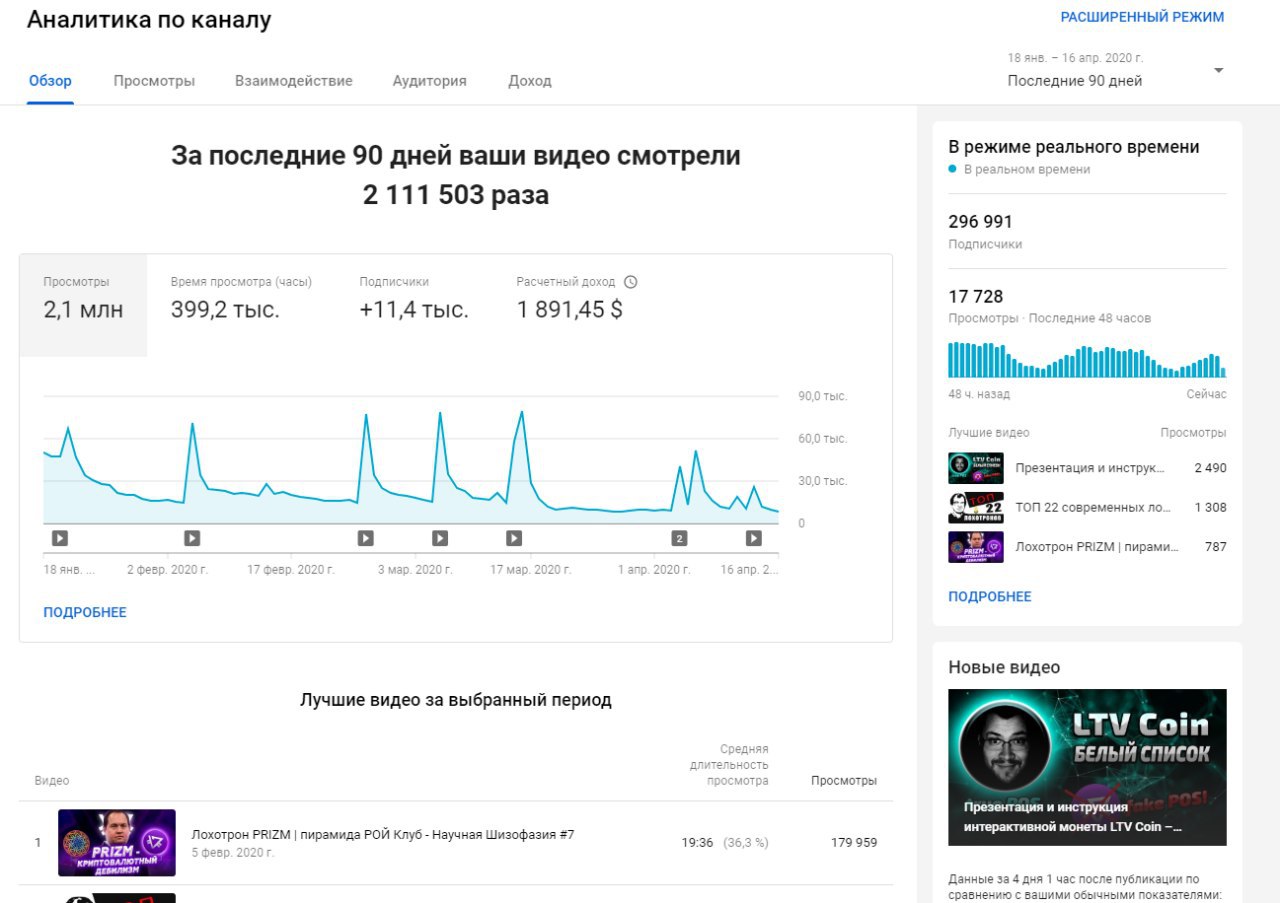Click the 5 февр. 2020 г. date text

point(232,853)
